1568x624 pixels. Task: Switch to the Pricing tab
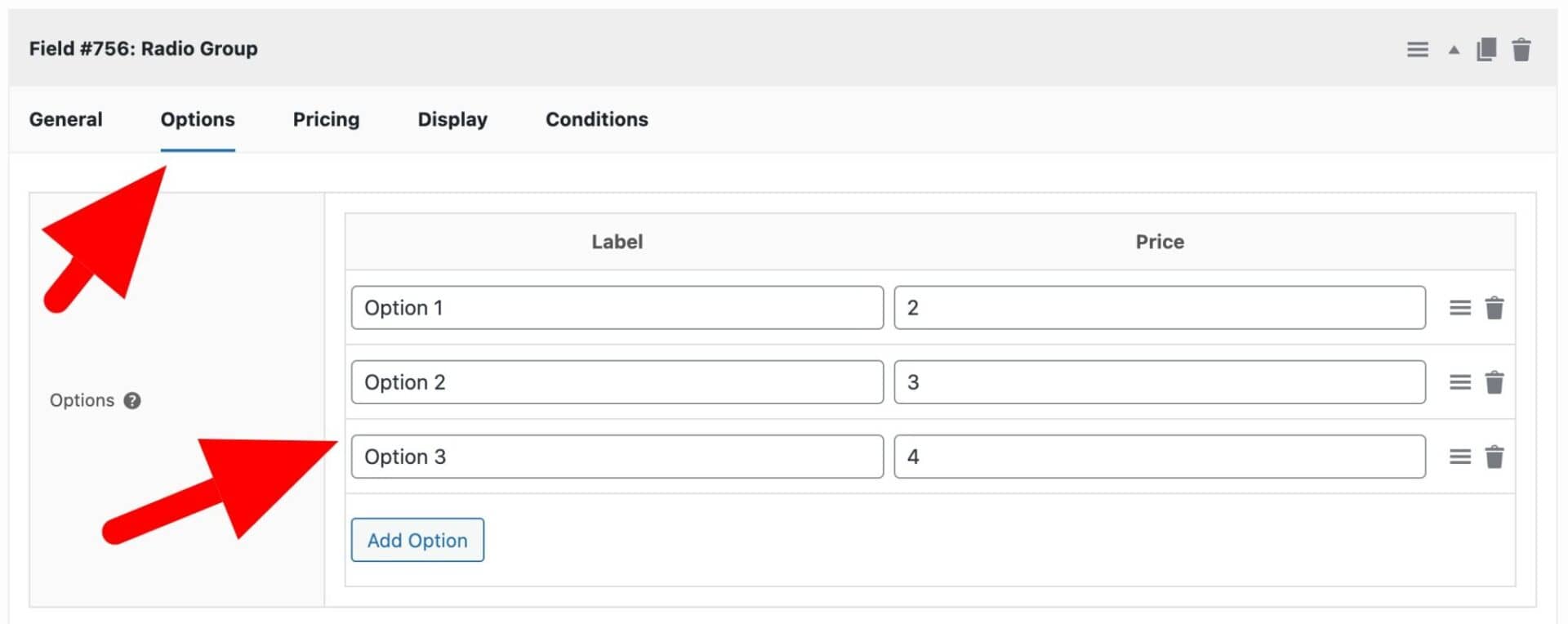tap(325, 119)
